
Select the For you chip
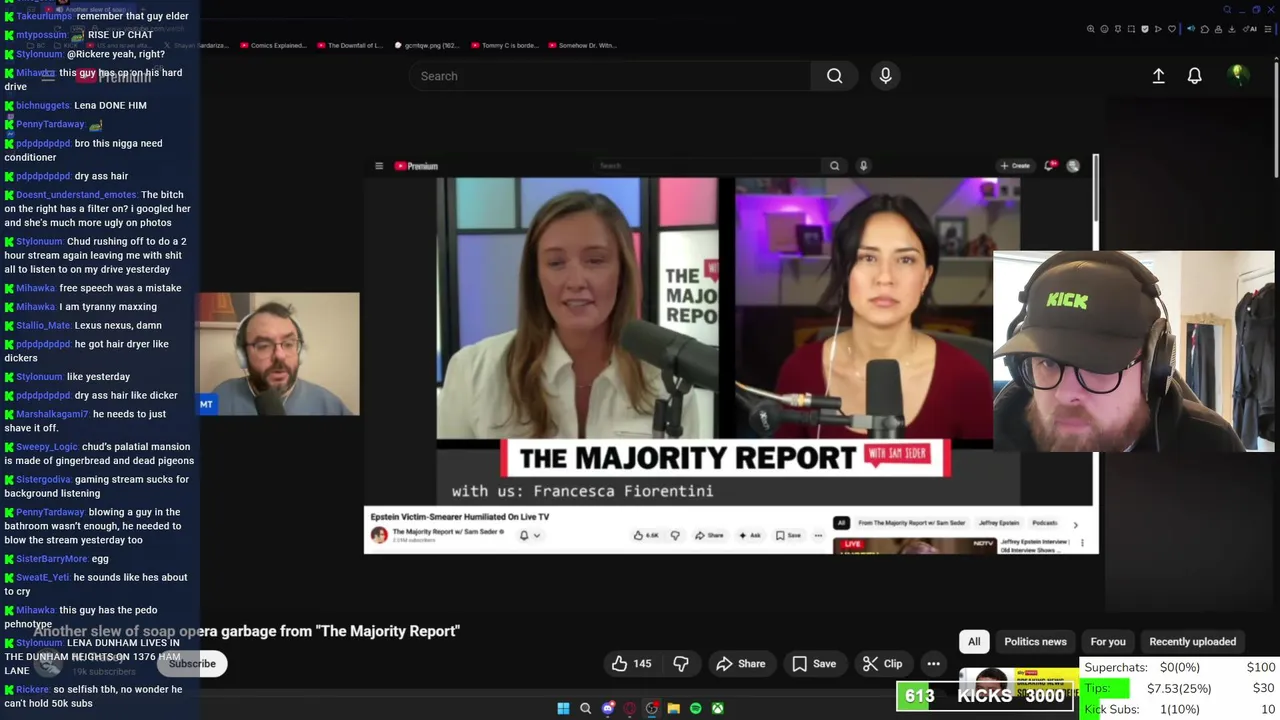coord(1108,641)
